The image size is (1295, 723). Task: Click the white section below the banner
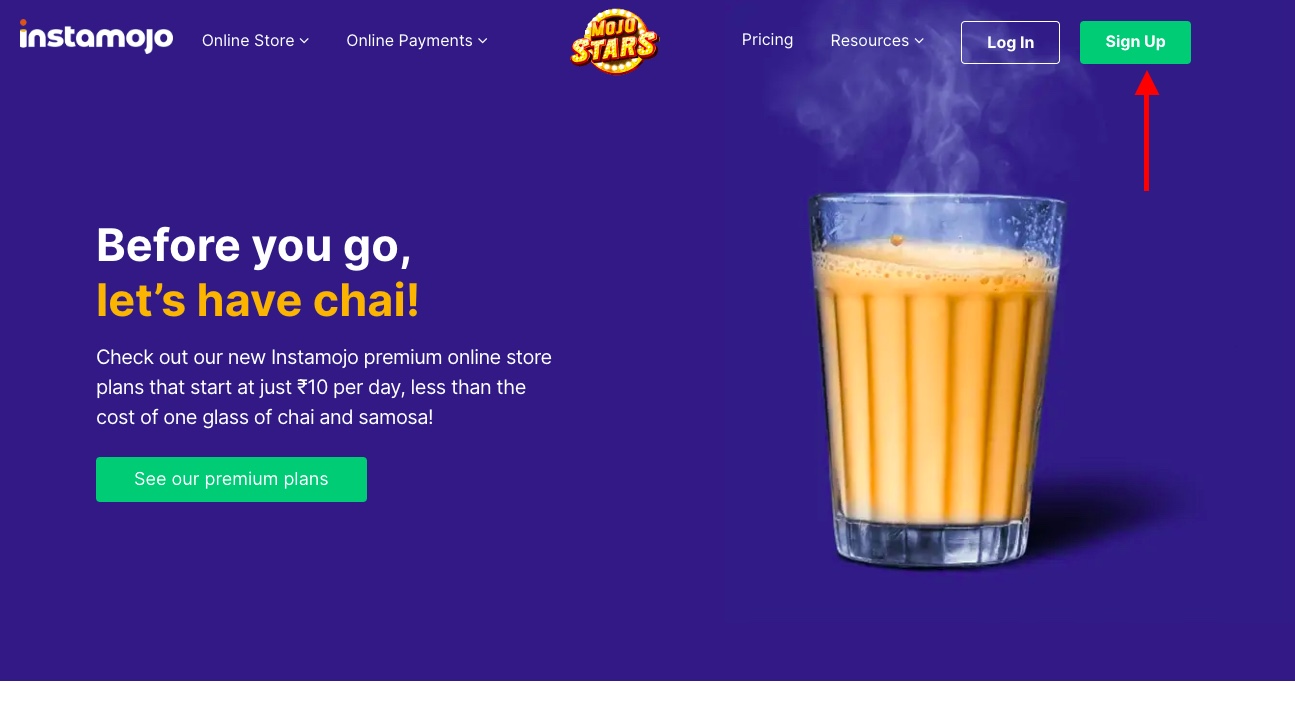click(647, 702)
